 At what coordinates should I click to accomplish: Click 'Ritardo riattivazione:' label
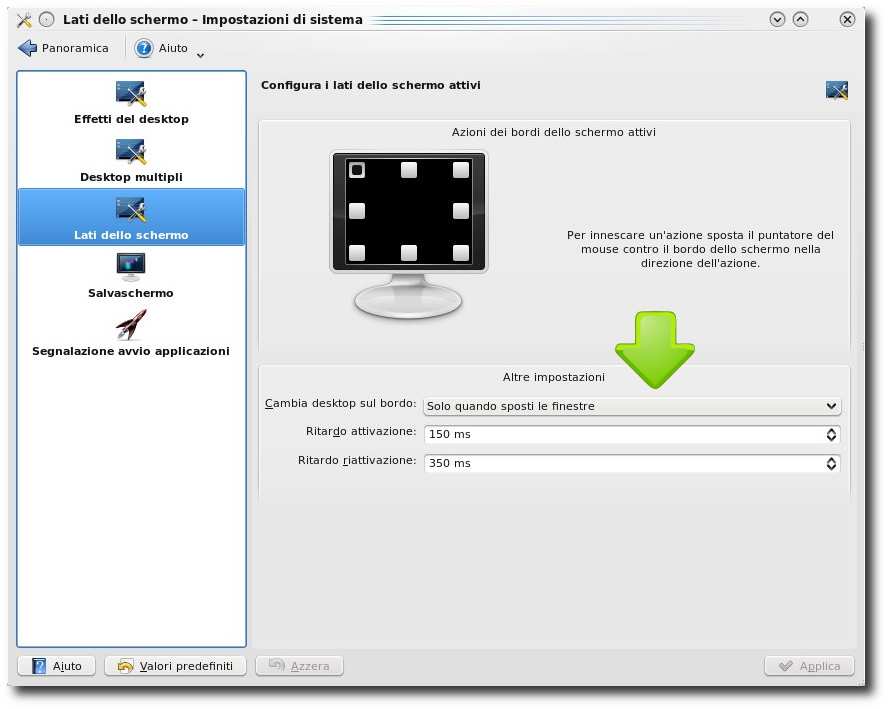click(357, 460)
